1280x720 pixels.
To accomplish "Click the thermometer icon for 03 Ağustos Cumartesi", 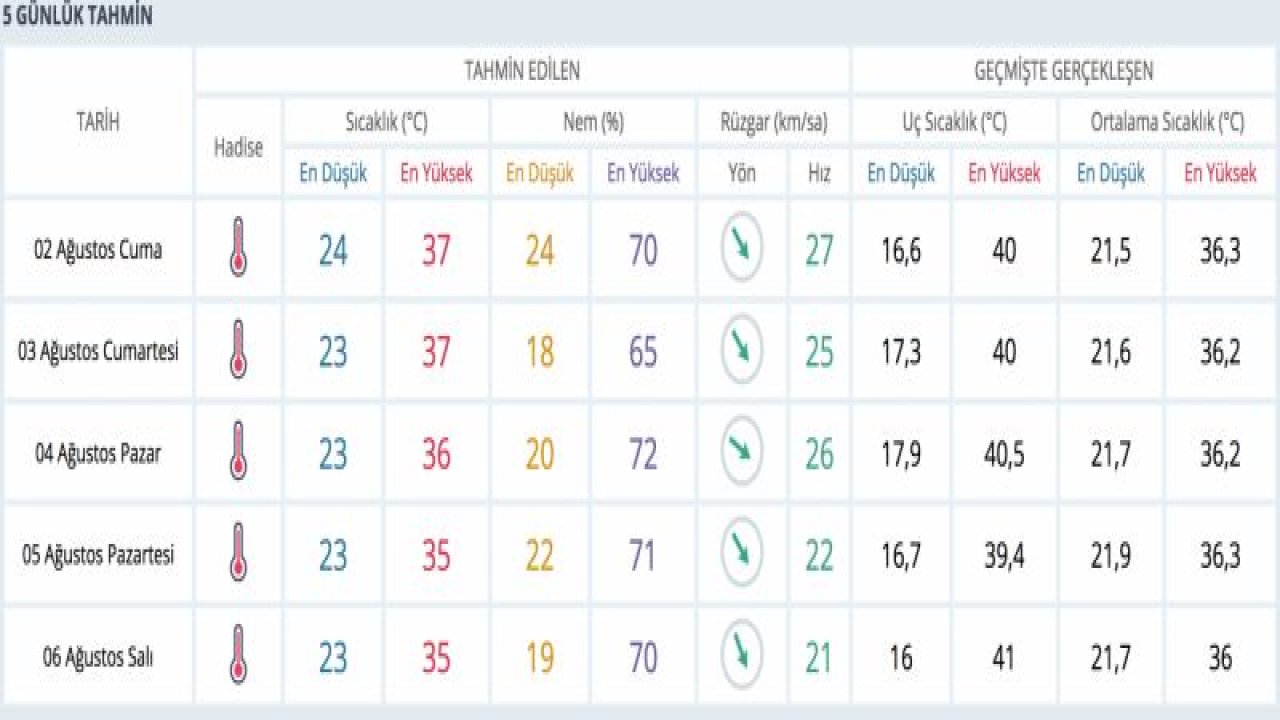I will pos(237,351).
